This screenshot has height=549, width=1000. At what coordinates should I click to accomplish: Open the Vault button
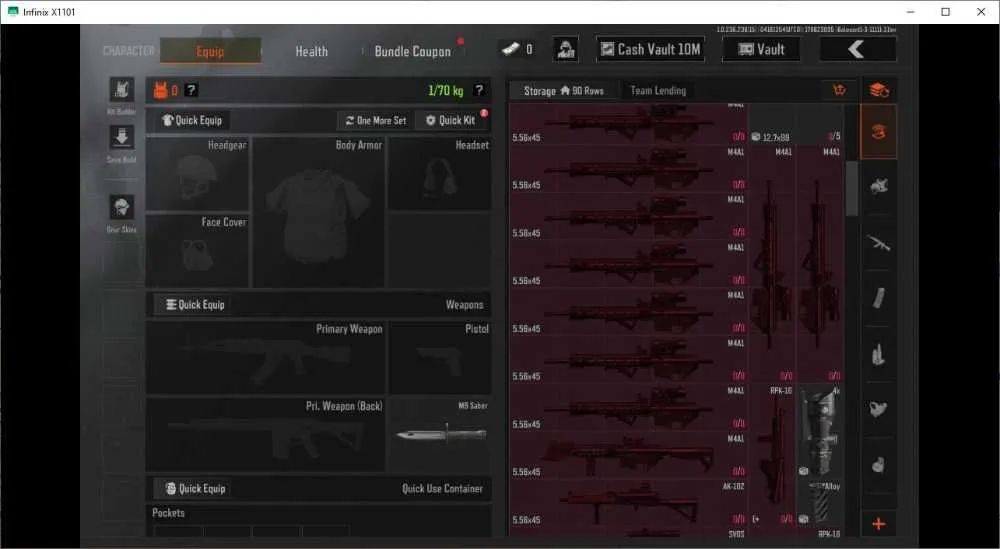pyautogui.click(x=761, y=49)
